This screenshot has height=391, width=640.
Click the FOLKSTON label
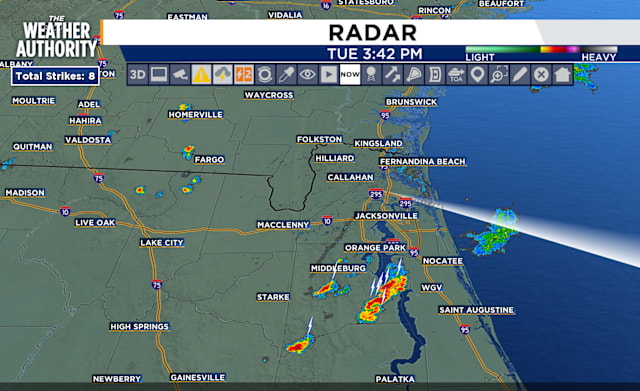320,139
